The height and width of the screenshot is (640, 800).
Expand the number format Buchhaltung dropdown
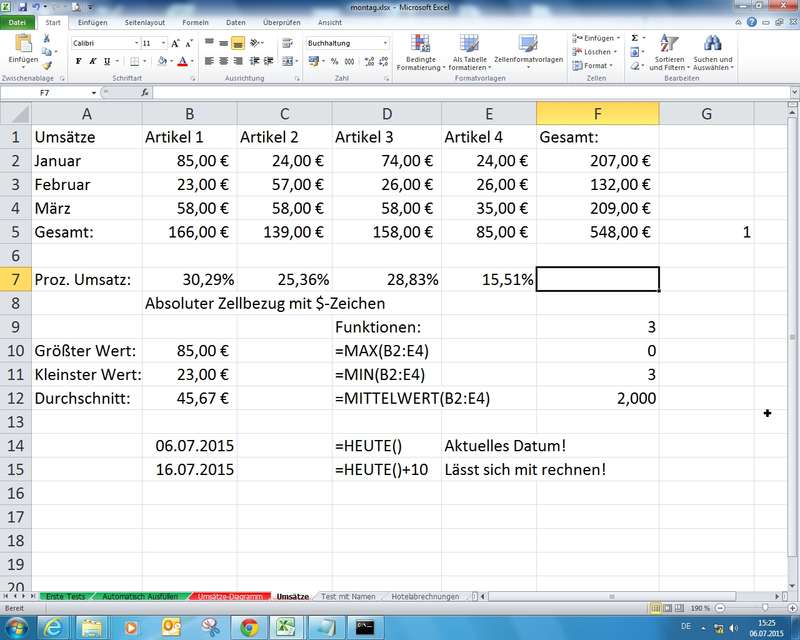coord(385,44)
